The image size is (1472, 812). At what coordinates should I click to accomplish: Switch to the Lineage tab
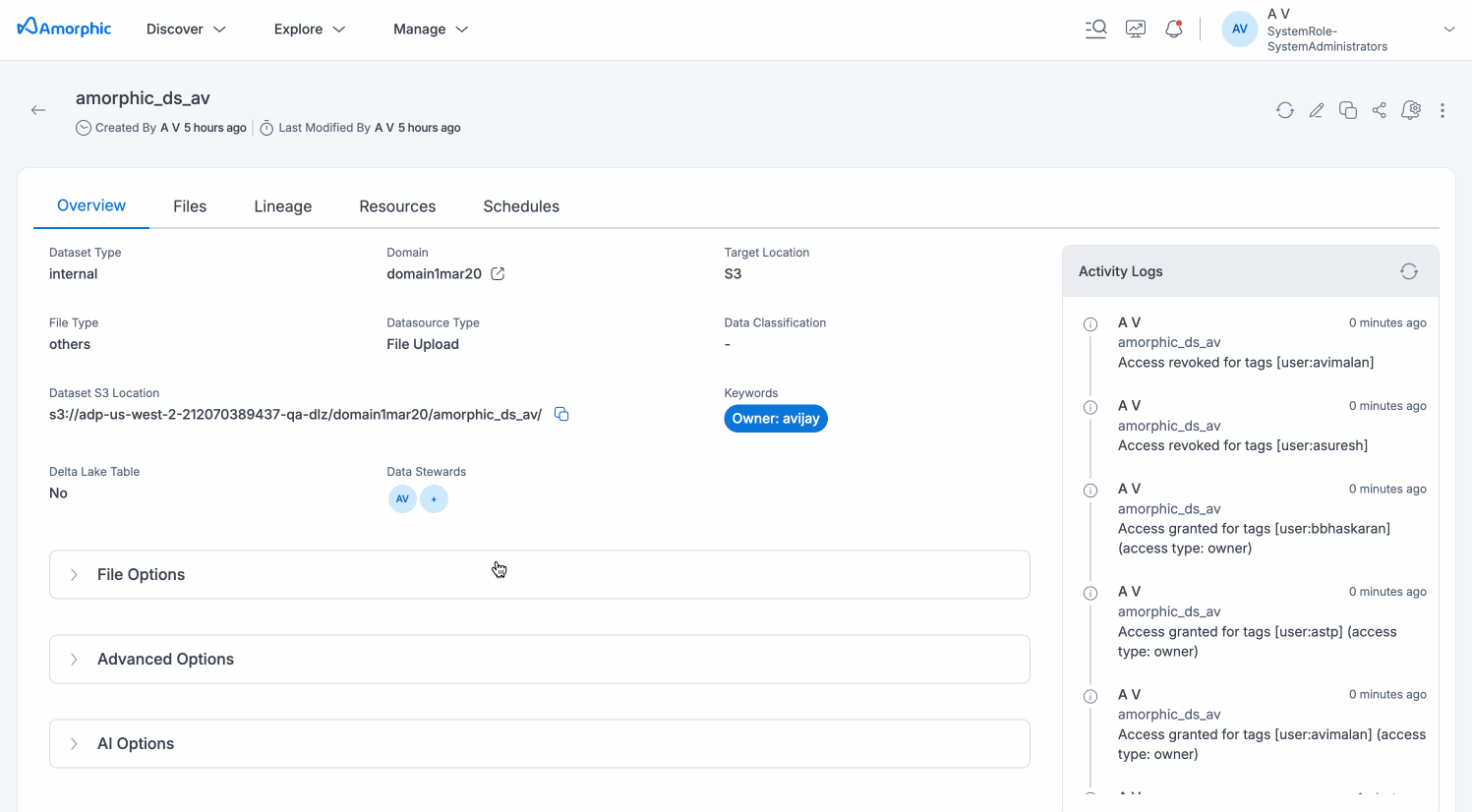(x=282, y=206)
